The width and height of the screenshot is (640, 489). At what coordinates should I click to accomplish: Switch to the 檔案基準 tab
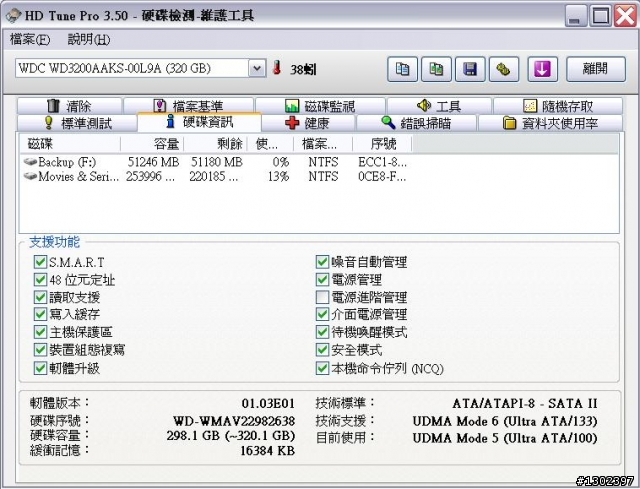(x=188, y=106)
